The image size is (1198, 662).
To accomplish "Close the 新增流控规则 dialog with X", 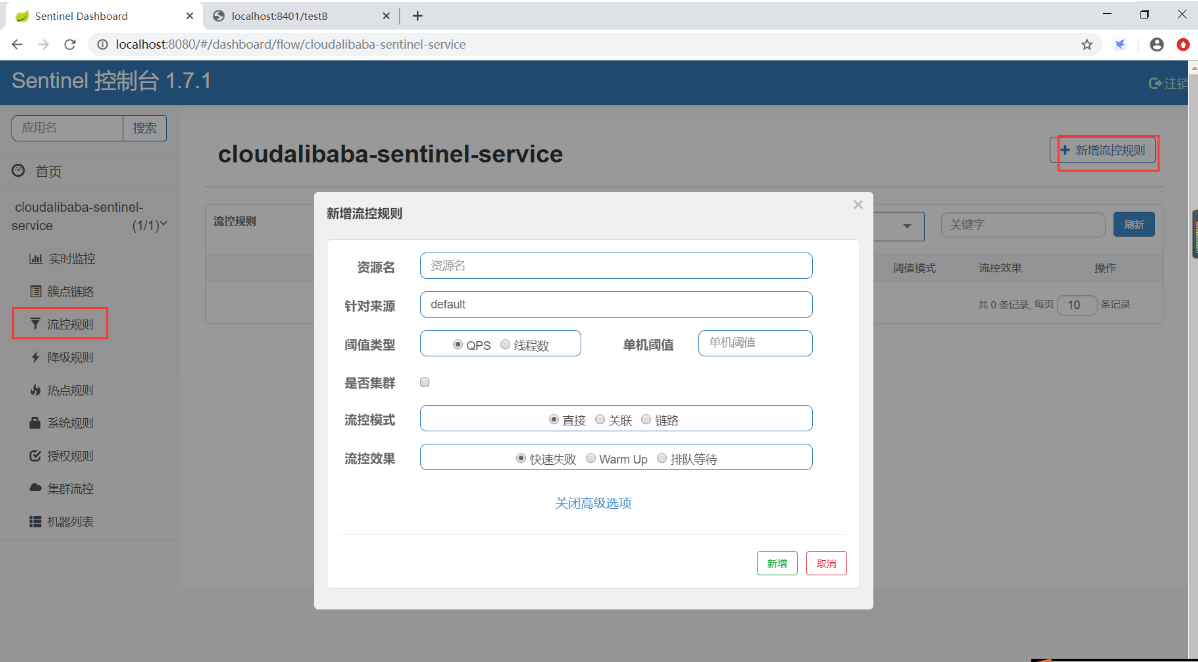I will click(858, 205).
